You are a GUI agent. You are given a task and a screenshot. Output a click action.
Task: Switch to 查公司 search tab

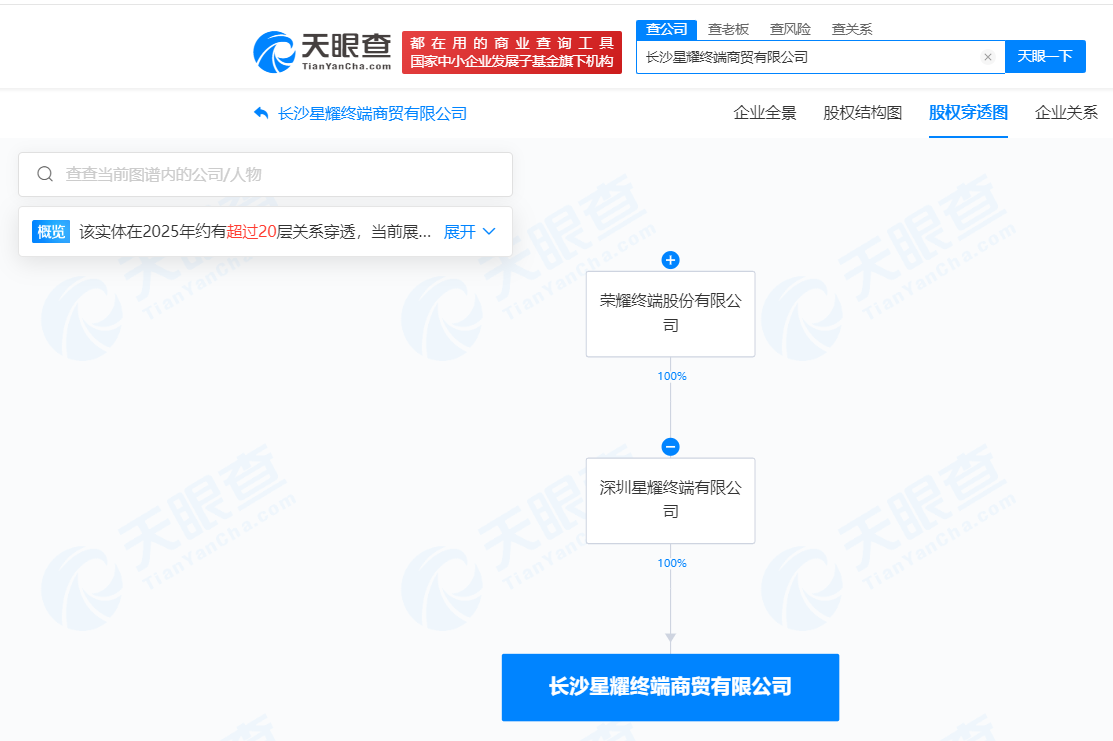667,29
